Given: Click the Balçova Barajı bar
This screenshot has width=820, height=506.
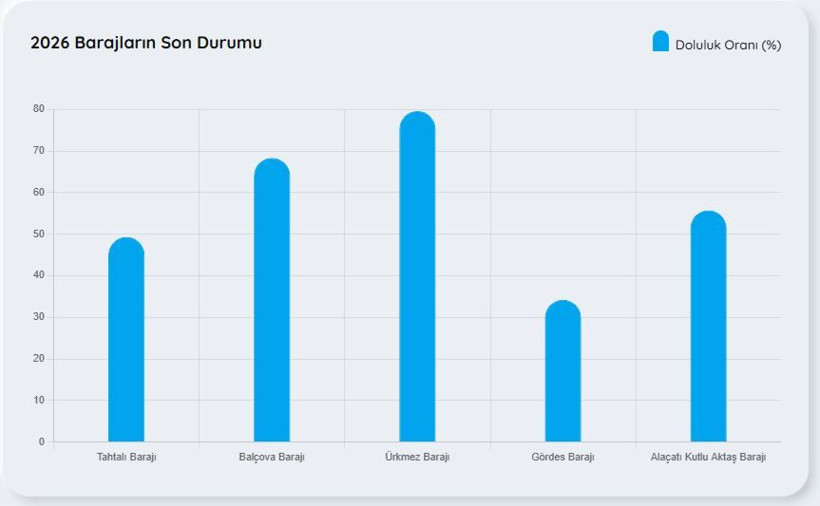Looking at the screenshot, I should (x=272, y=300).
